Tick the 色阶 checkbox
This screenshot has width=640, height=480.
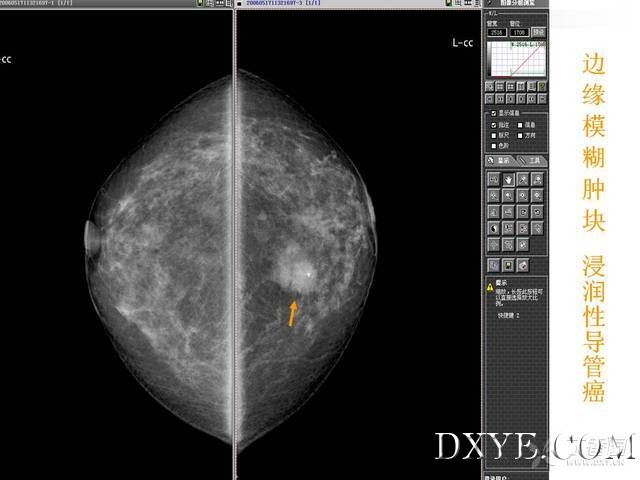click(493, 146)
